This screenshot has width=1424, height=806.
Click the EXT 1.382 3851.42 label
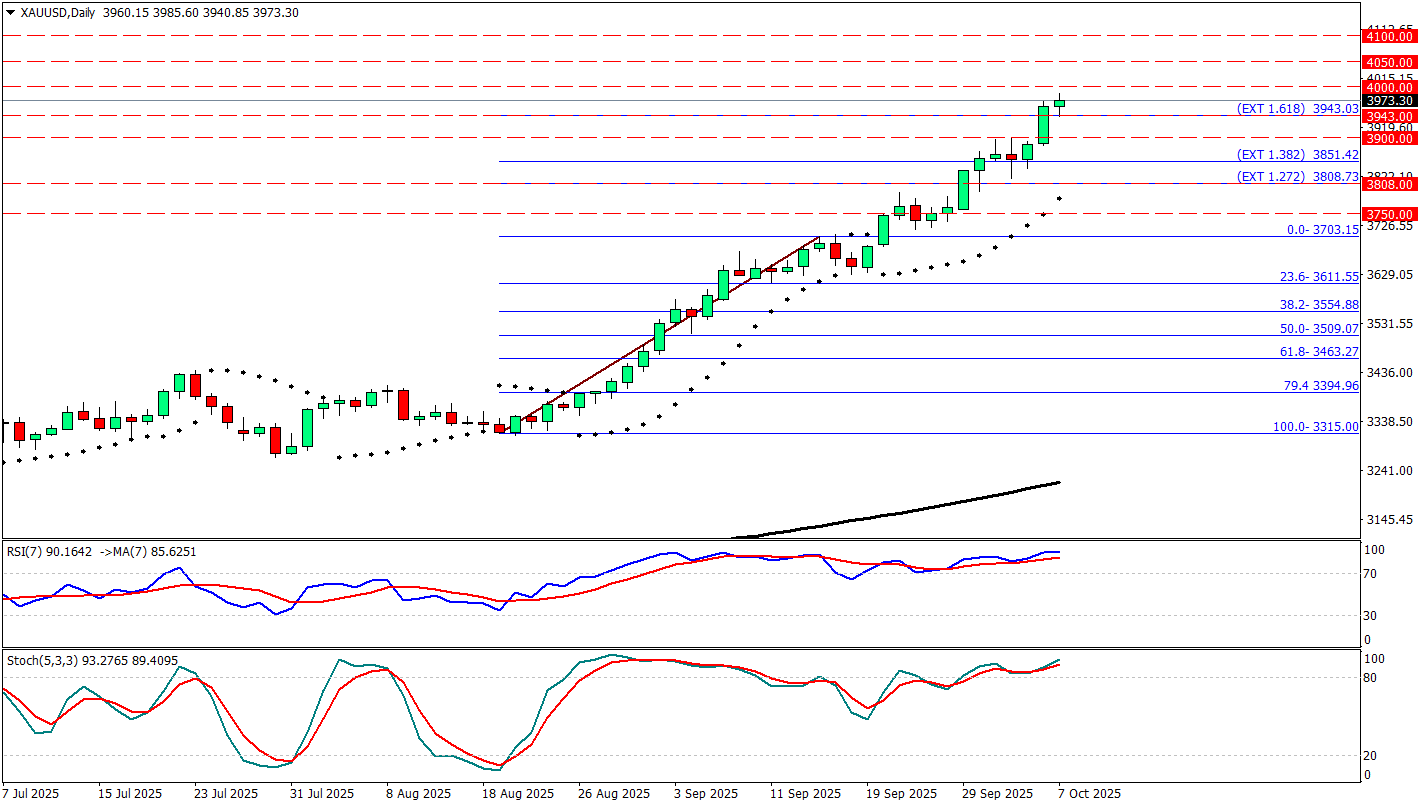click(x=1297, y=155)
